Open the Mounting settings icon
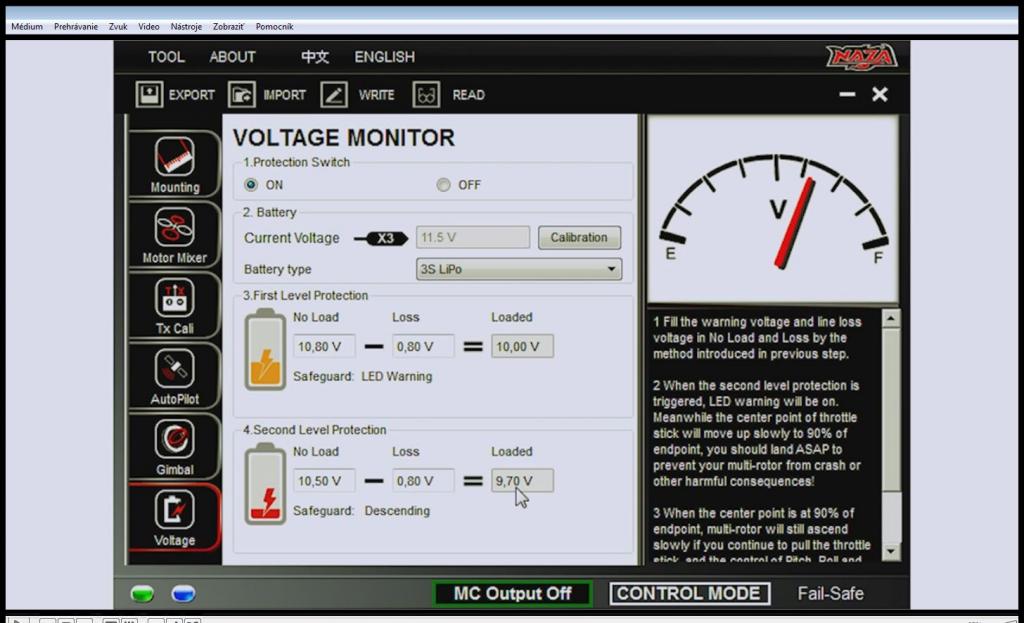The height and width of the screenshot is (623, 1024). (x=174, y=158)
